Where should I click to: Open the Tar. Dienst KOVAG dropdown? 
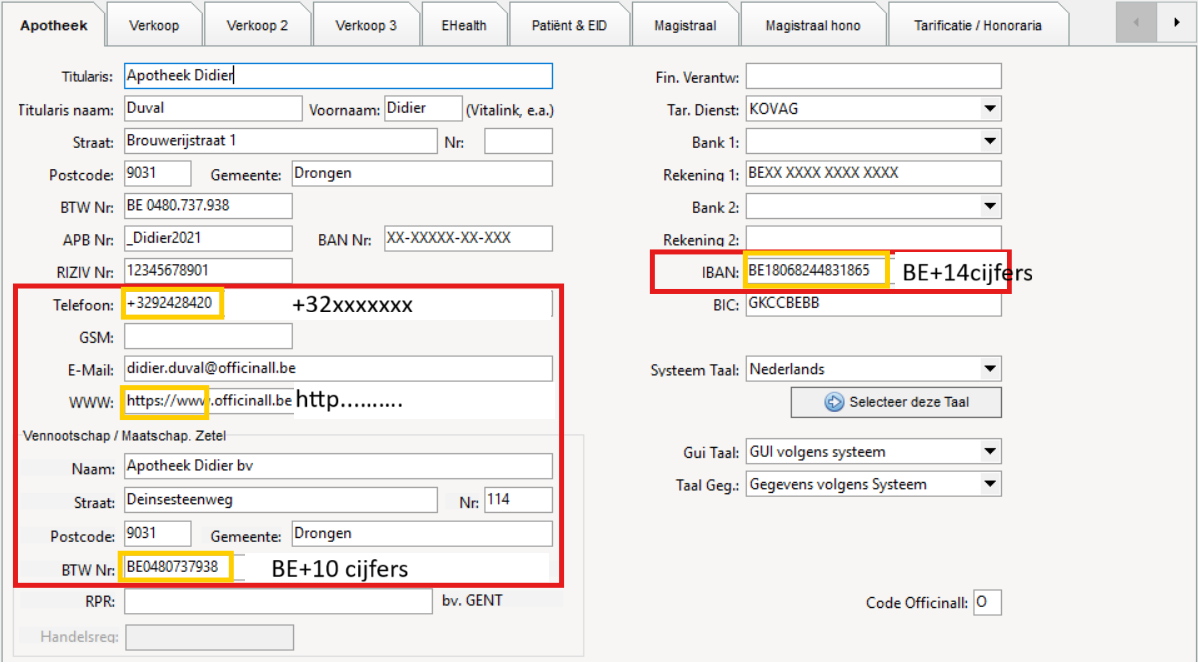tap(989, 109)
